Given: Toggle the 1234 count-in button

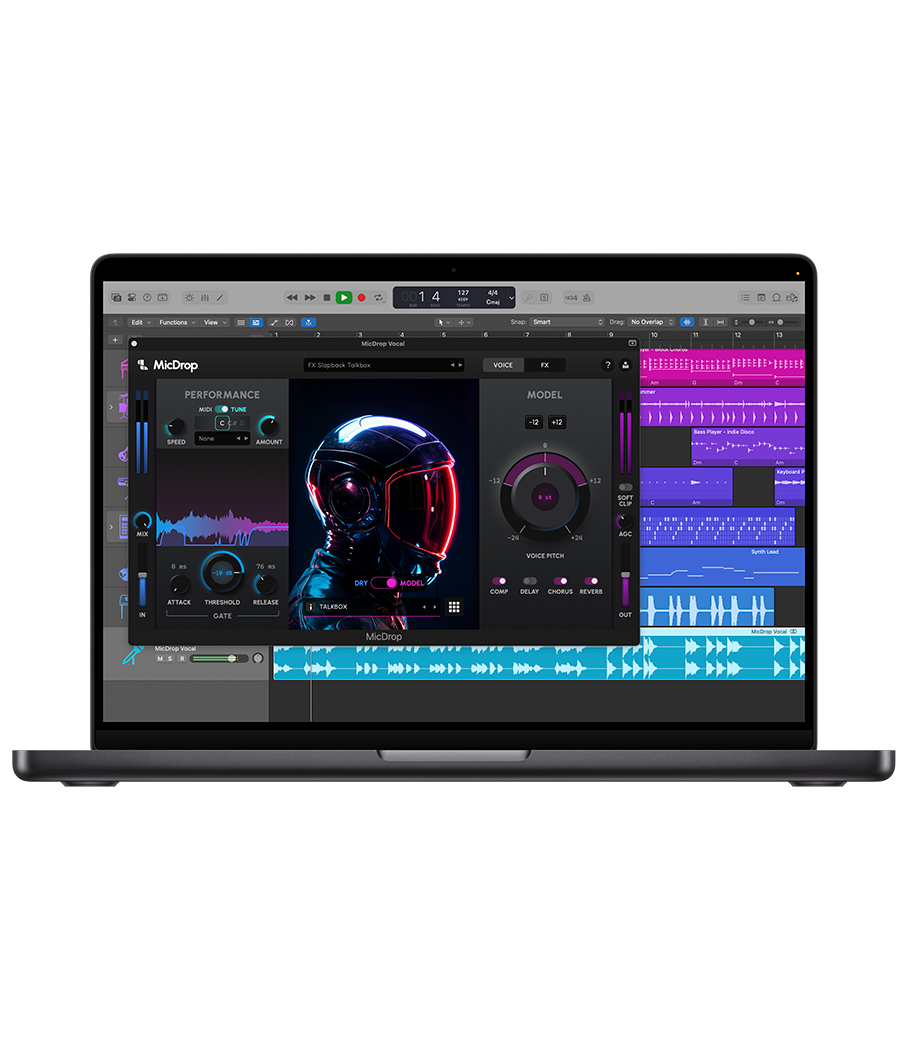Looking at the screenshot, I should click(571, 298).
